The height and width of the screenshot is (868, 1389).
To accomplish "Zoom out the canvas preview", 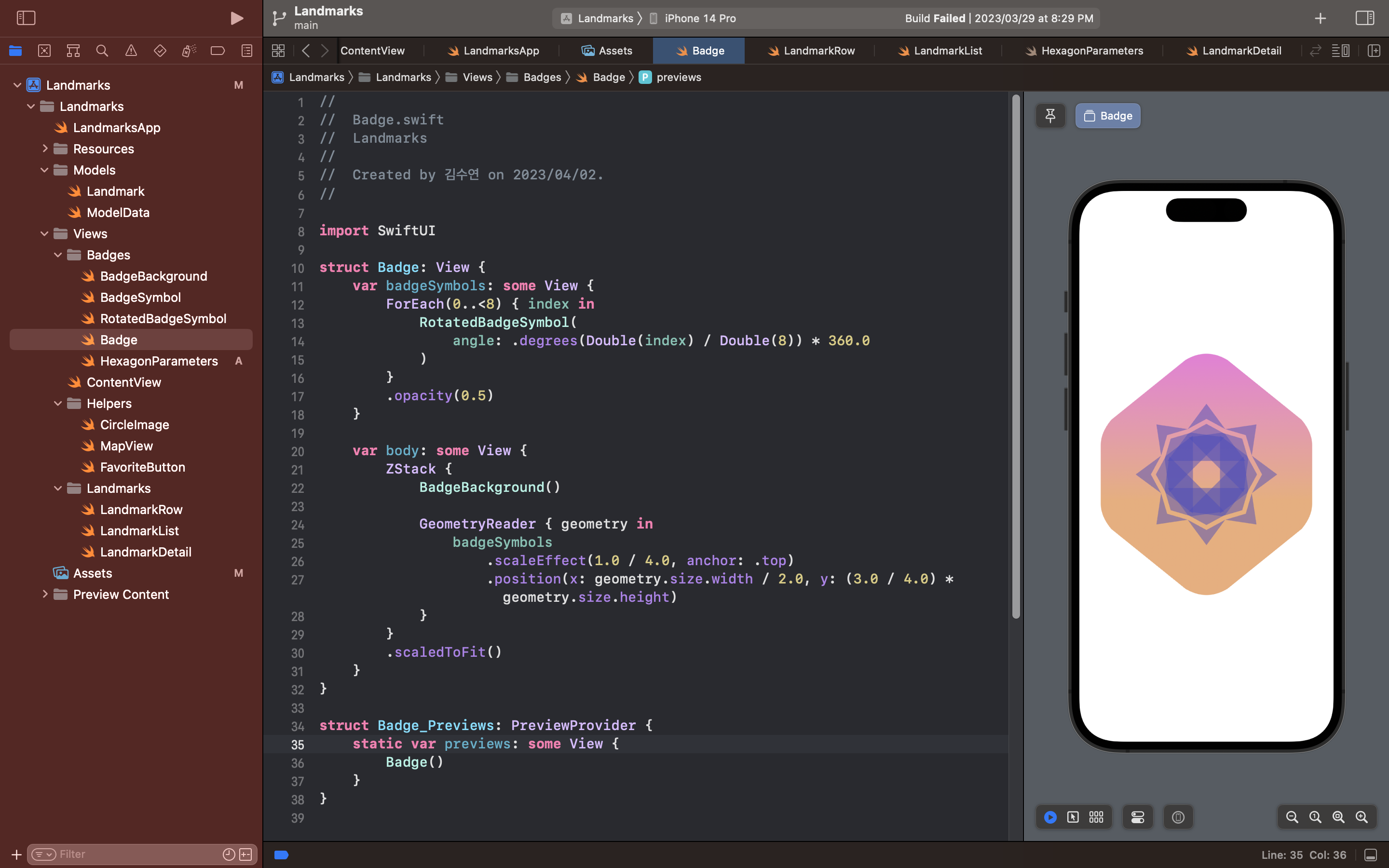I will (1292, 817).
